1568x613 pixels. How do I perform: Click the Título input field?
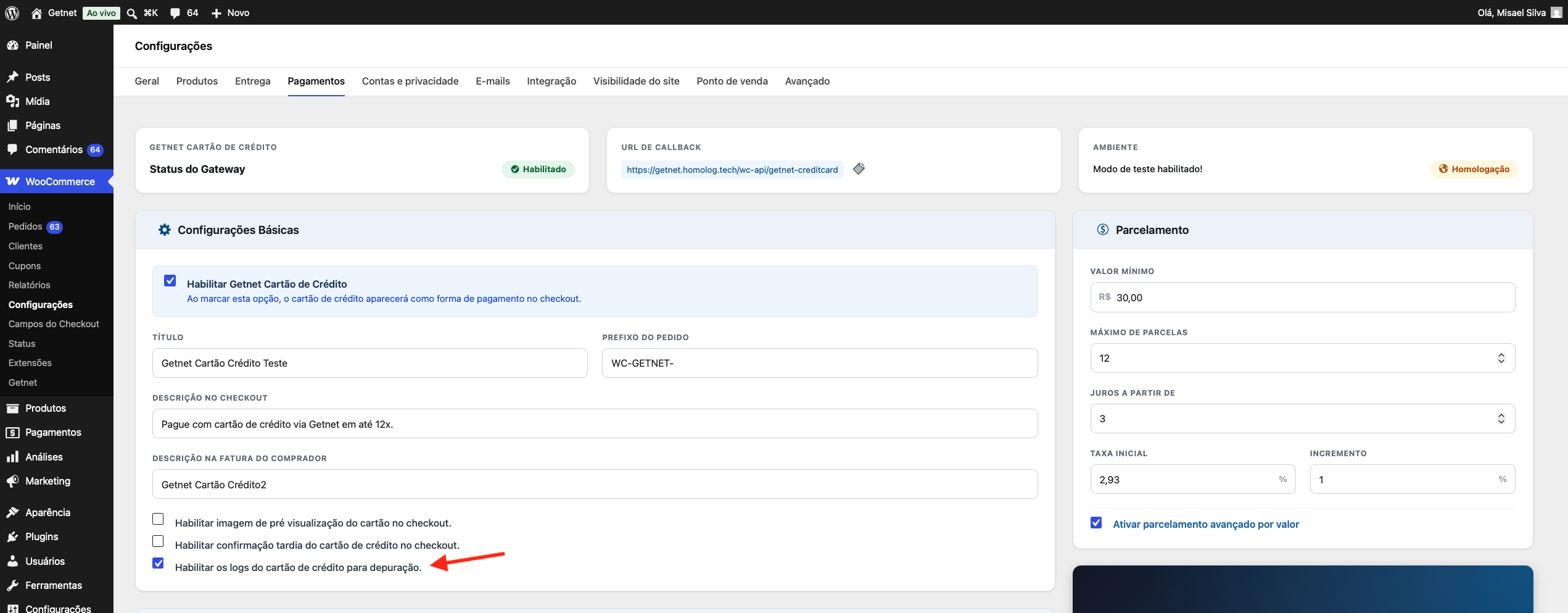pyautogui.click(x=370, y=363)
